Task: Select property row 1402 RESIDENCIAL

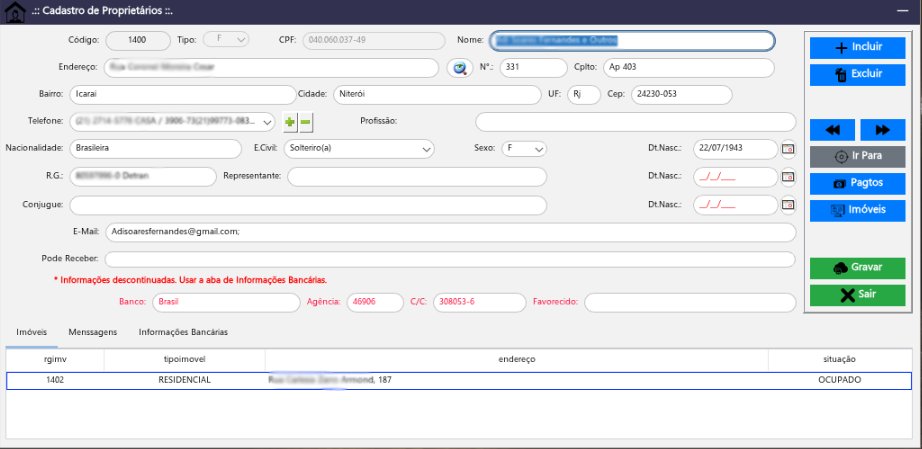Action: (x=458, y=380)
